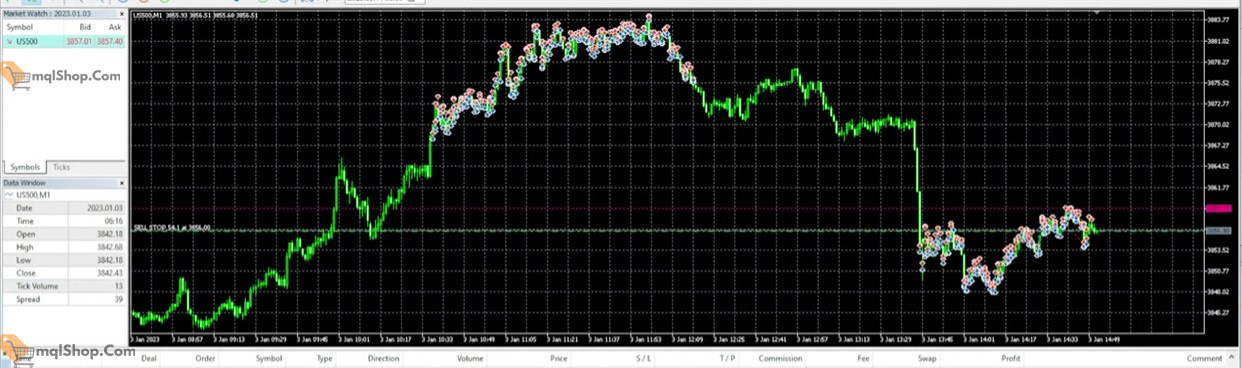The width and height of the screenshot is (1242, 368).
Task: Close the Data Window panel
Action: click(121, 184)
